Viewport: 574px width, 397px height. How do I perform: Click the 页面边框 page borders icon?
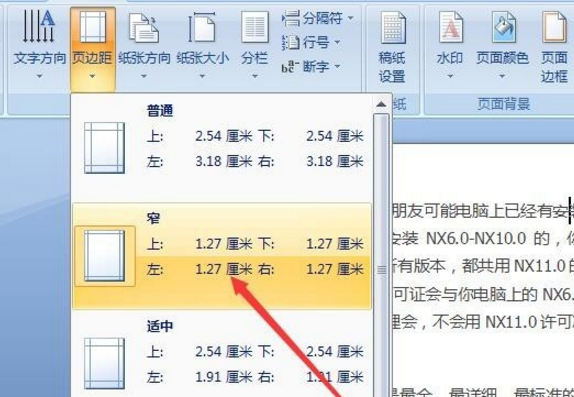pos(554,26)
